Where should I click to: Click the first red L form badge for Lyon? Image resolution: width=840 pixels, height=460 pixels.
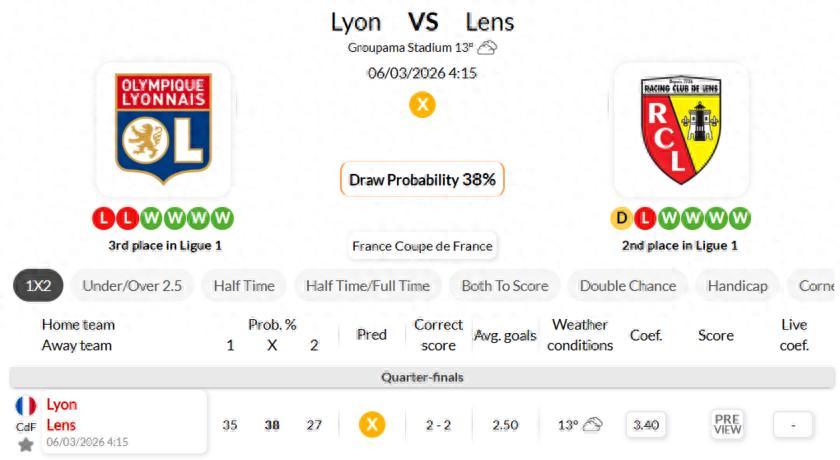pos(103,218)
